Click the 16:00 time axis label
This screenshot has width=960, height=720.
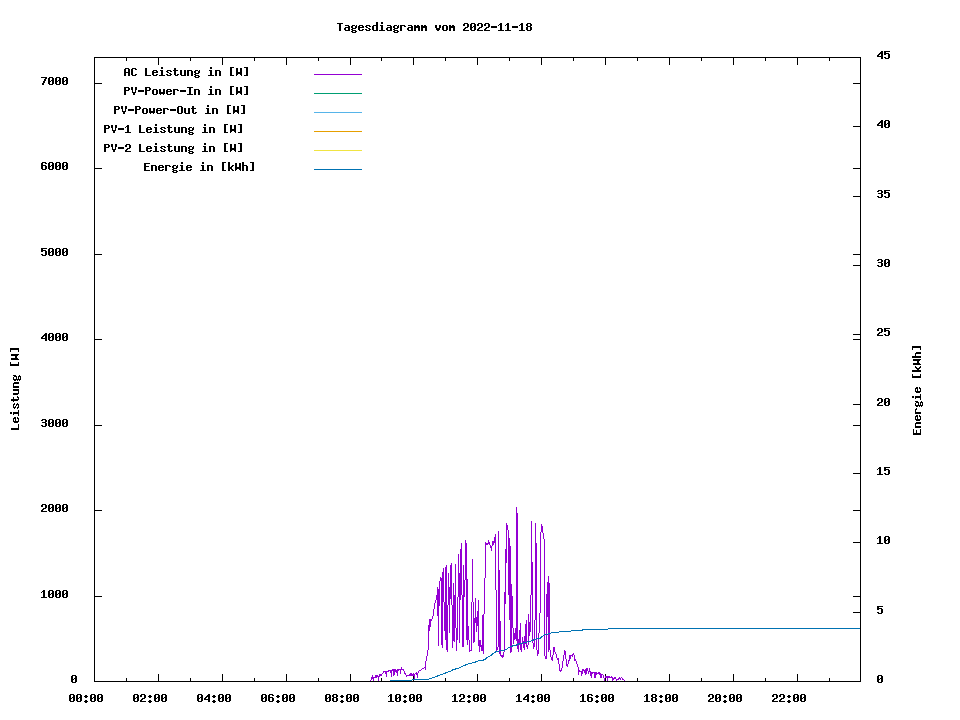[597, 698]
